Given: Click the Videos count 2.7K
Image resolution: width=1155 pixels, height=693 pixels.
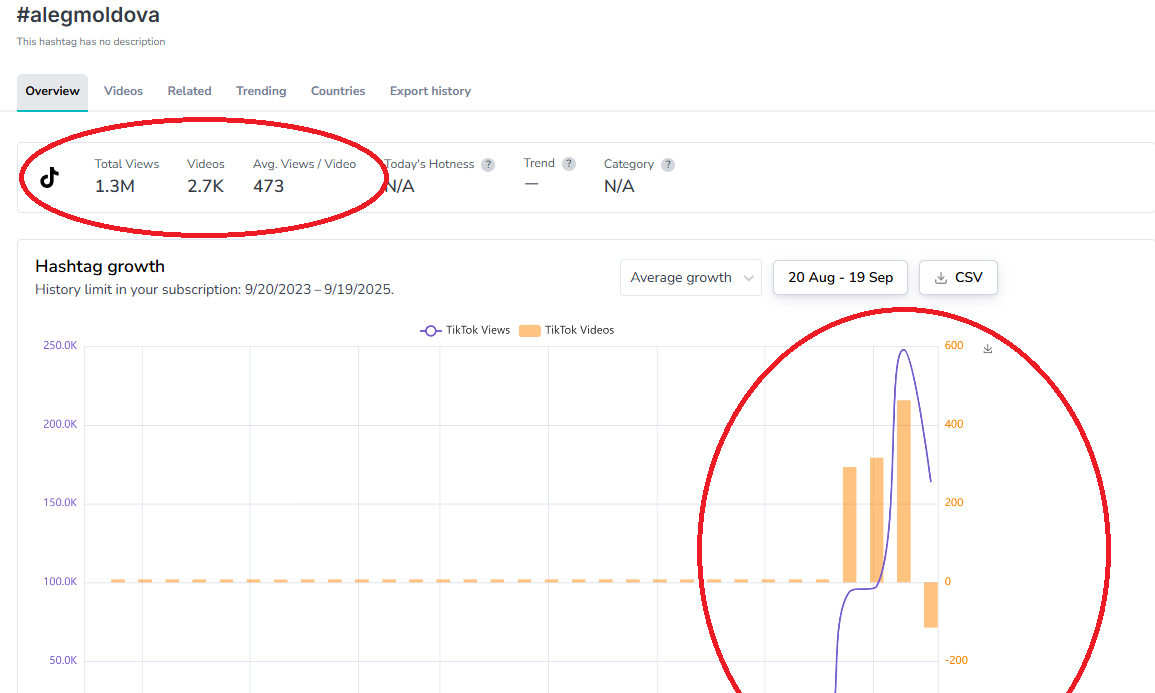Looking at the screenshot, I should pyautogui.click(x=206, y=186).
